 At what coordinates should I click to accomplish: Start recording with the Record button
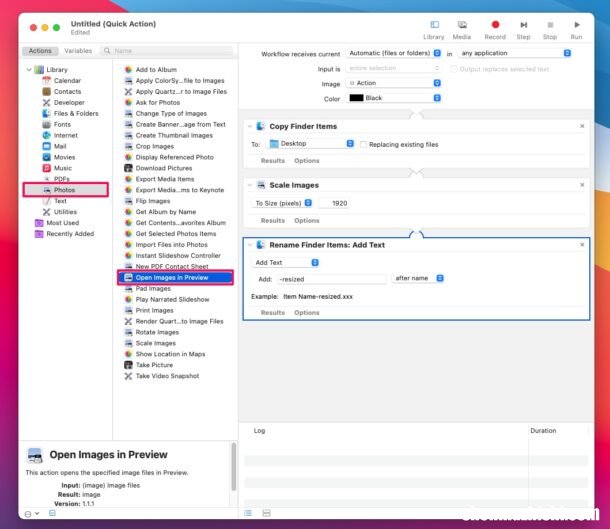coord(495,25)
